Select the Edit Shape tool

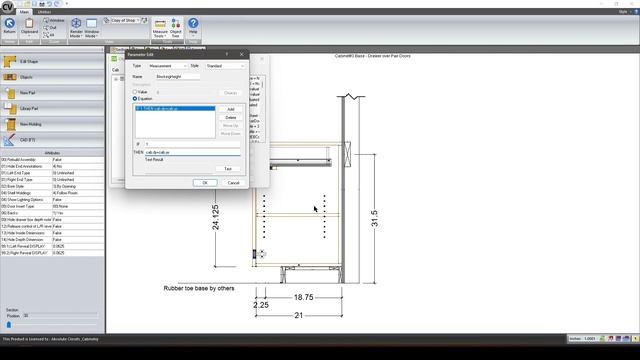(52, 61)
